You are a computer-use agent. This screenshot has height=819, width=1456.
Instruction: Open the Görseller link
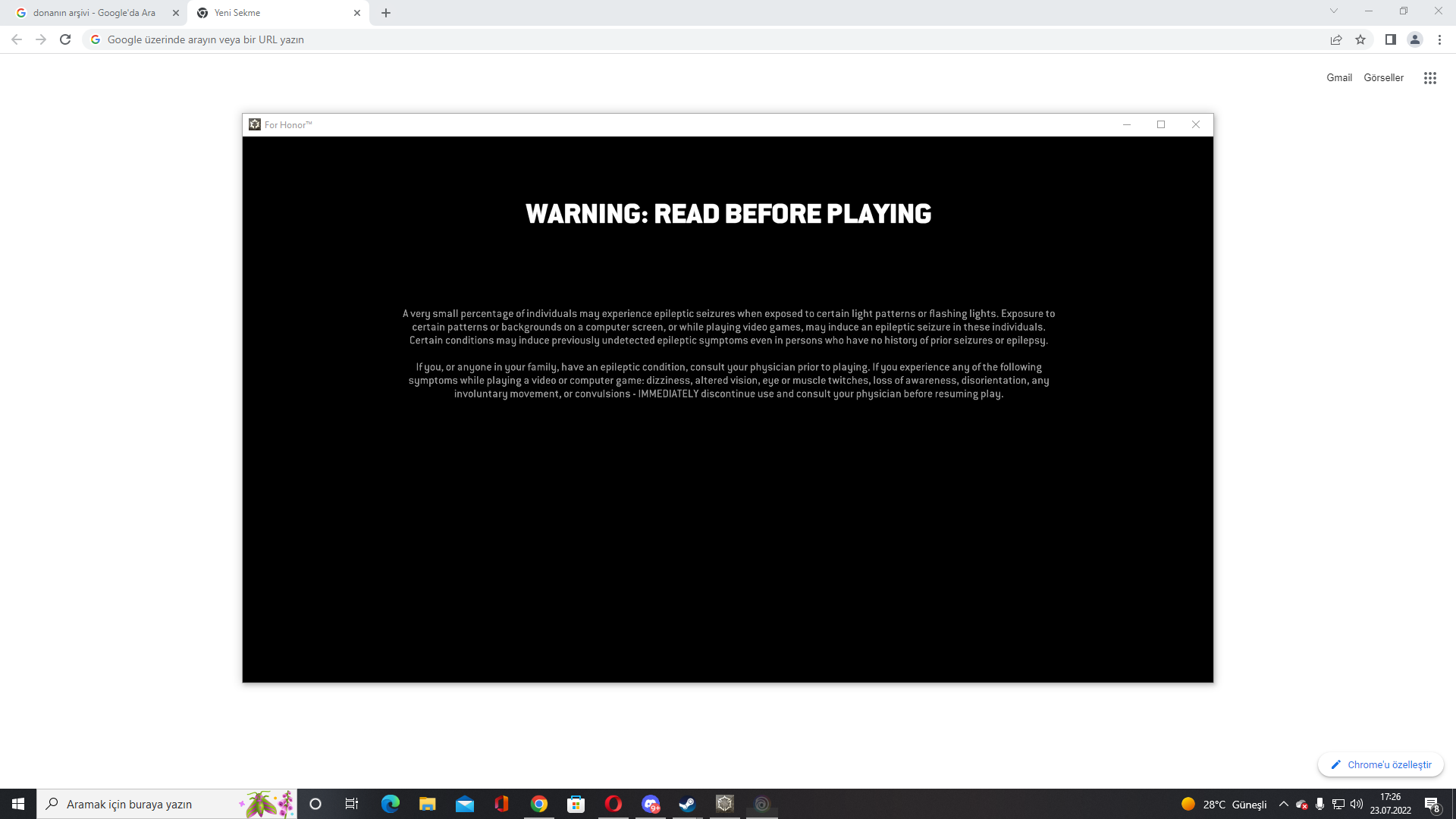[1383, 77]
